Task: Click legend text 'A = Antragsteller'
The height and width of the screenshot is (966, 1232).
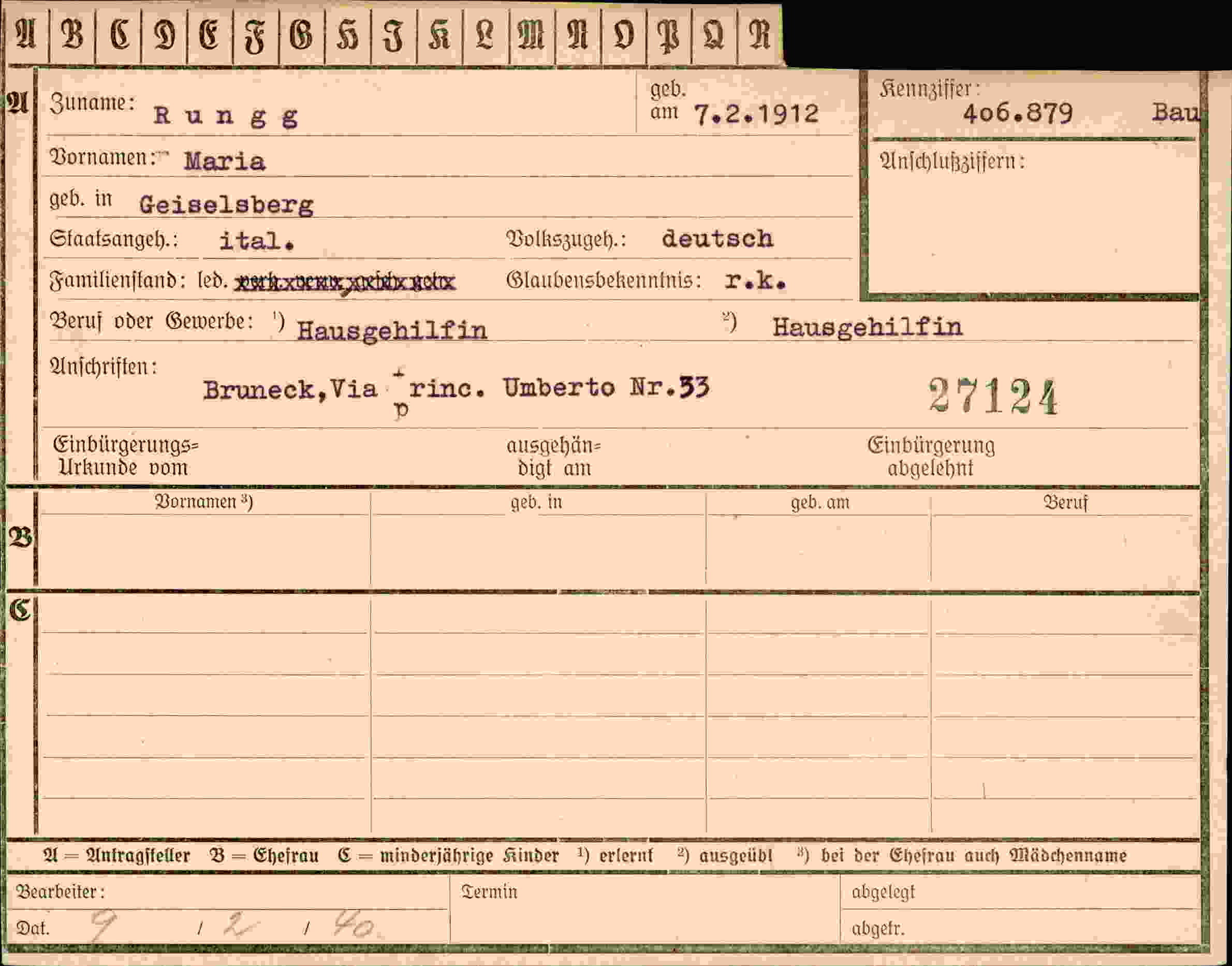Action: coord(117,856)
